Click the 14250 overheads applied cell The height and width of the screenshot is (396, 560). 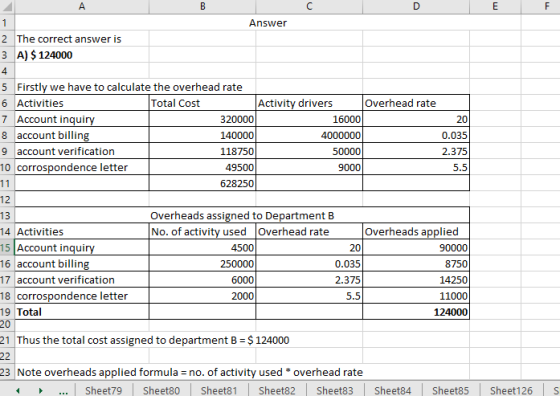(416, 280)
